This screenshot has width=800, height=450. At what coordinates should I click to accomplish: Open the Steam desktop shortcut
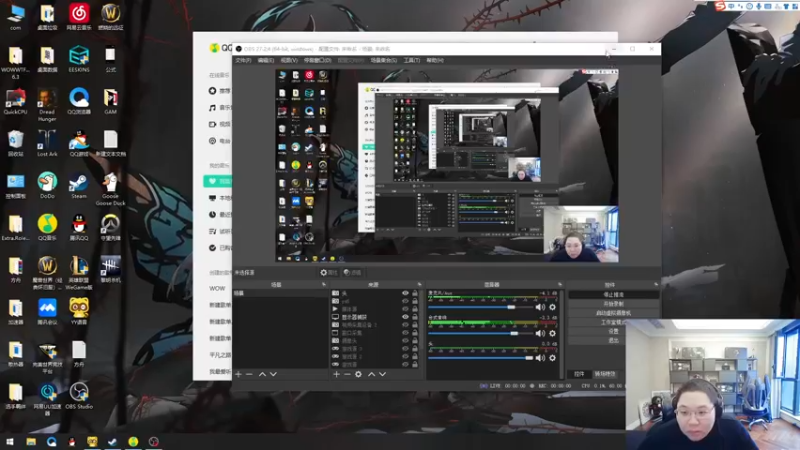[x=79, y=185]
